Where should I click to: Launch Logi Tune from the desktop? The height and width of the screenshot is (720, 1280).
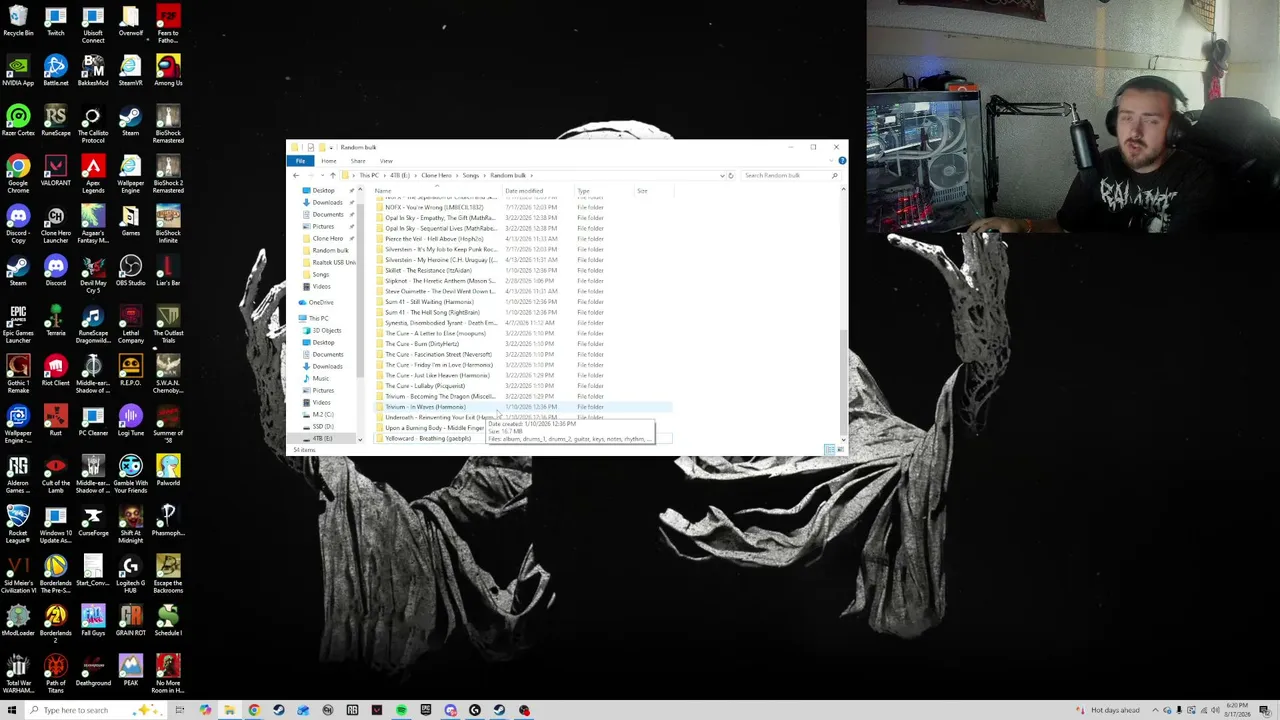[x=130, y=421]
